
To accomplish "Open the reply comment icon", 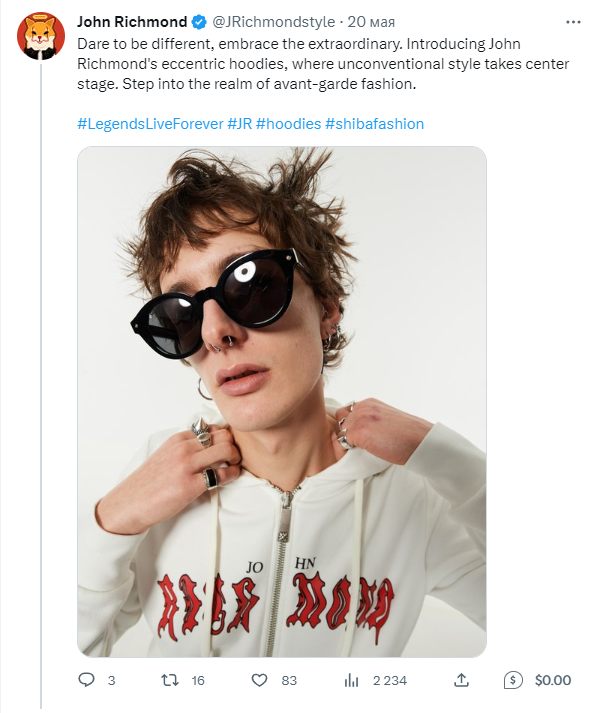I will coord(86,680).
